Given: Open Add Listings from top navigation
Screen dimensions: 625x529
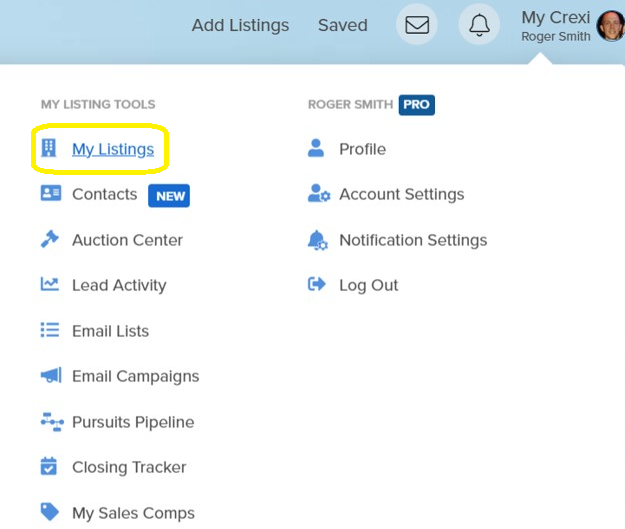Looking at the screenshot, I should coord(240,25).
